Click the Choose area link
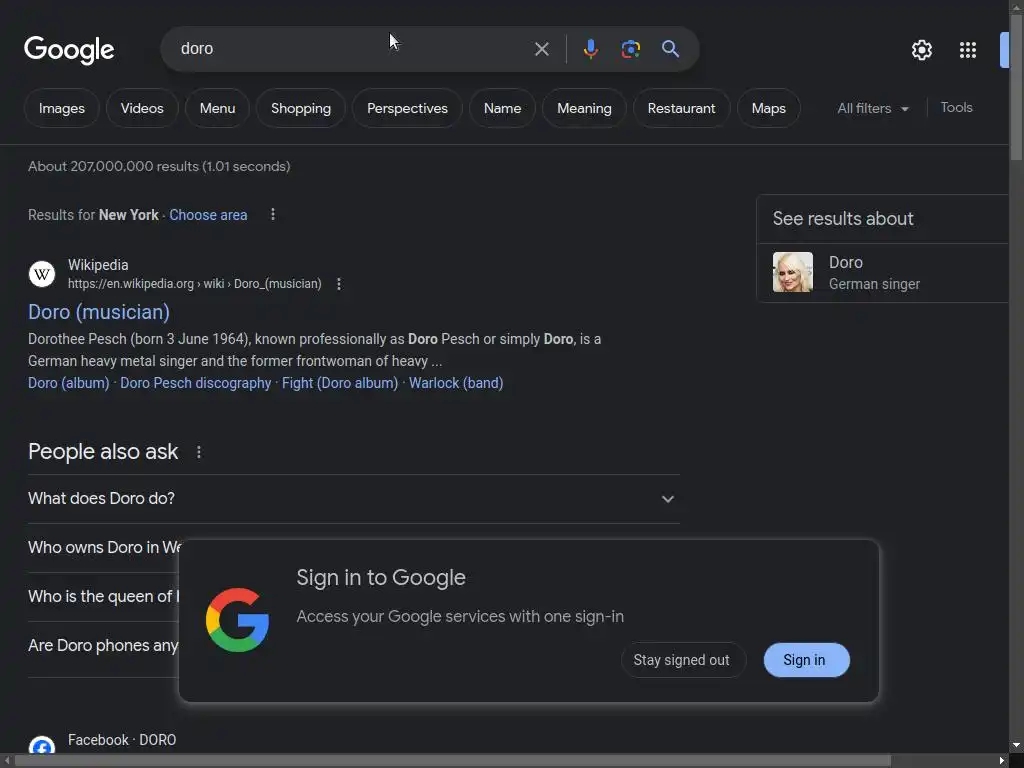The height and width of the screenshot is (768, 1024). 208,215
